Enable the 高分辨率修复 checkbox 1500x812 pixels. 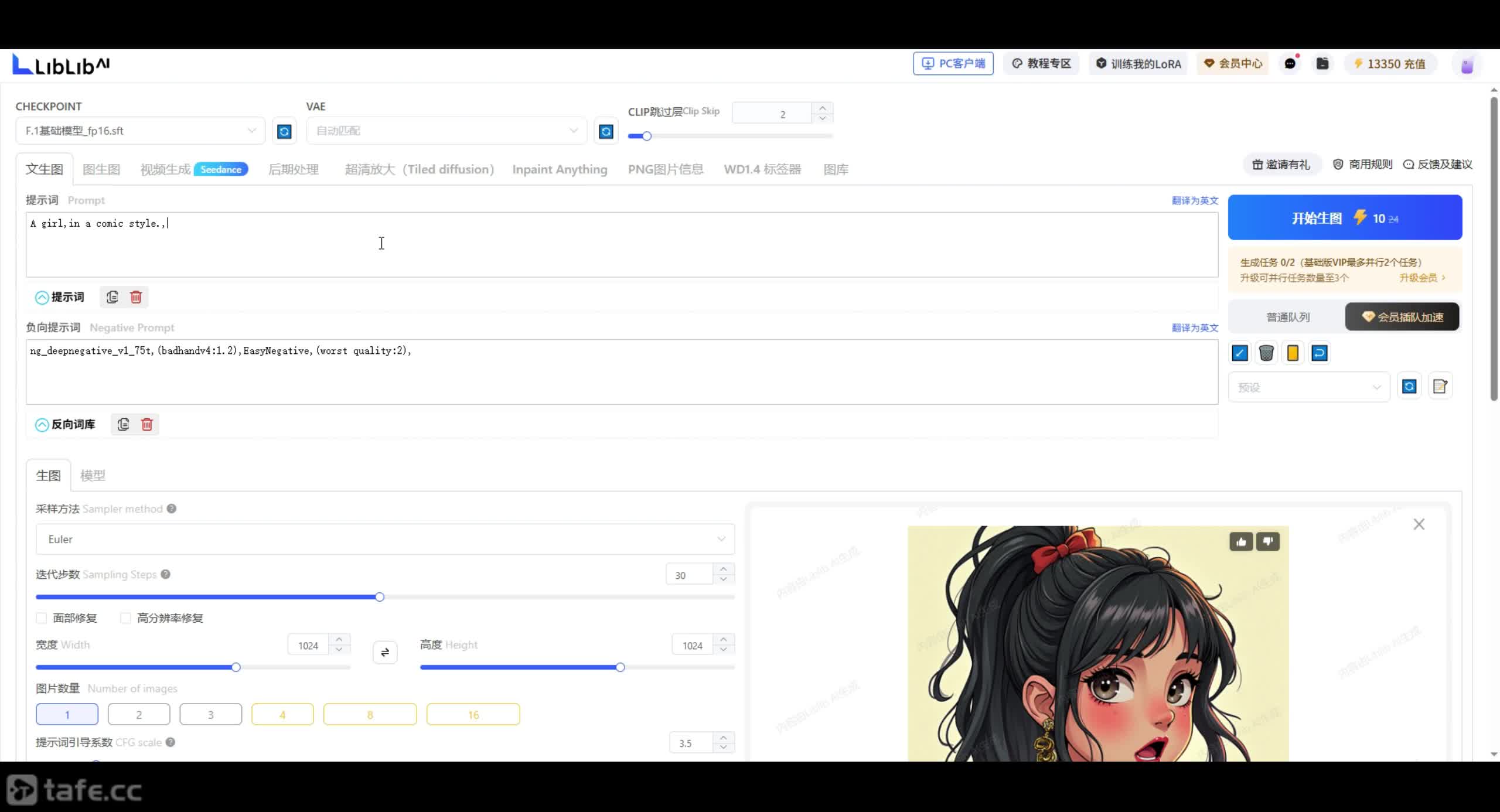point(125,618)
